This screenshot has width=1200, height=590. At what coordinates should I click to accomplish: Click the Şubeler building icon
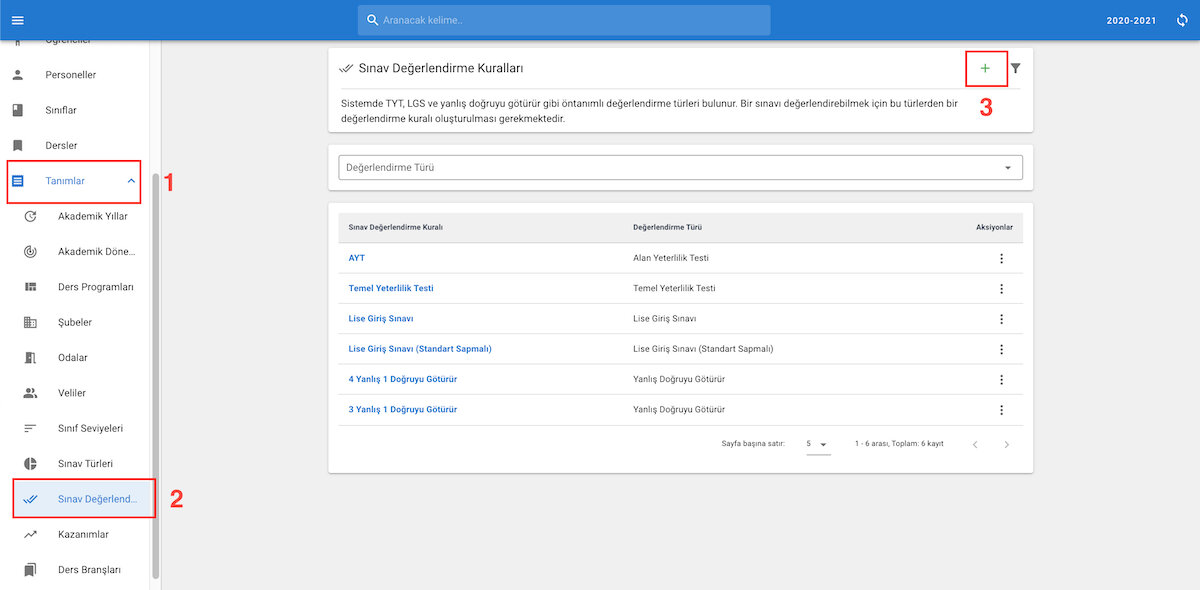point(31,322)
